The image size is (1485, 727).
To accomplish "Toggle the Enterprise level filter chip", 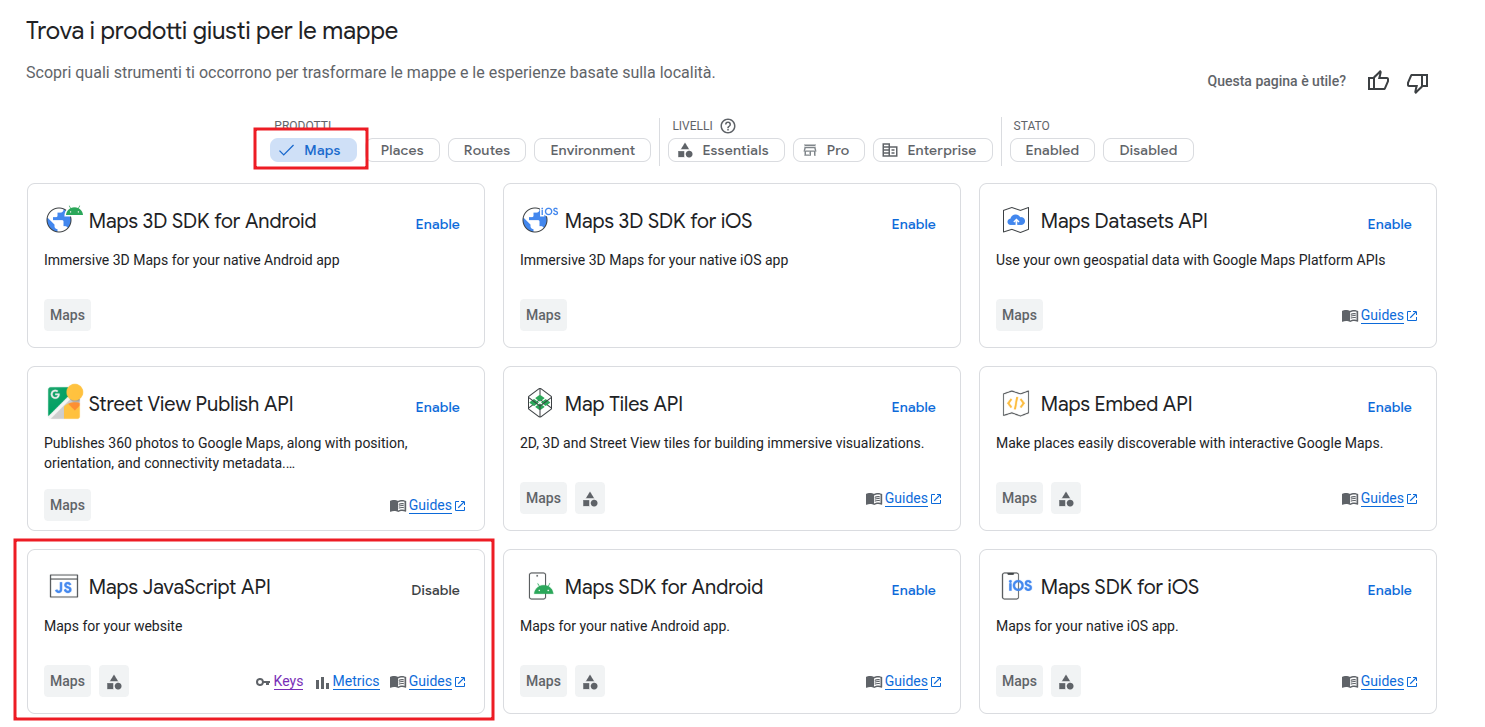I will tap(933, 150).
